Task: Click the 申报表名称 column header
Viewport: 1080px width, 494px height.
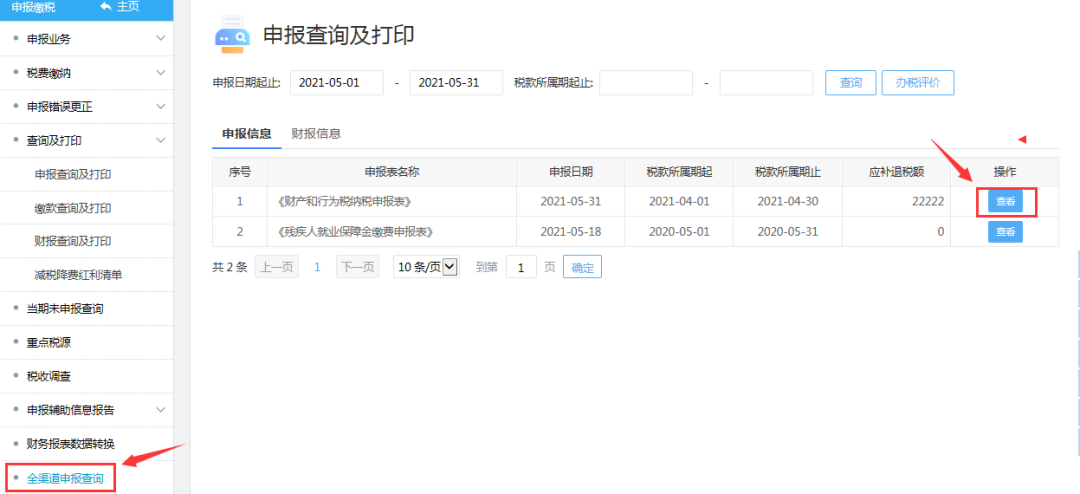Action: click(392, 172)
